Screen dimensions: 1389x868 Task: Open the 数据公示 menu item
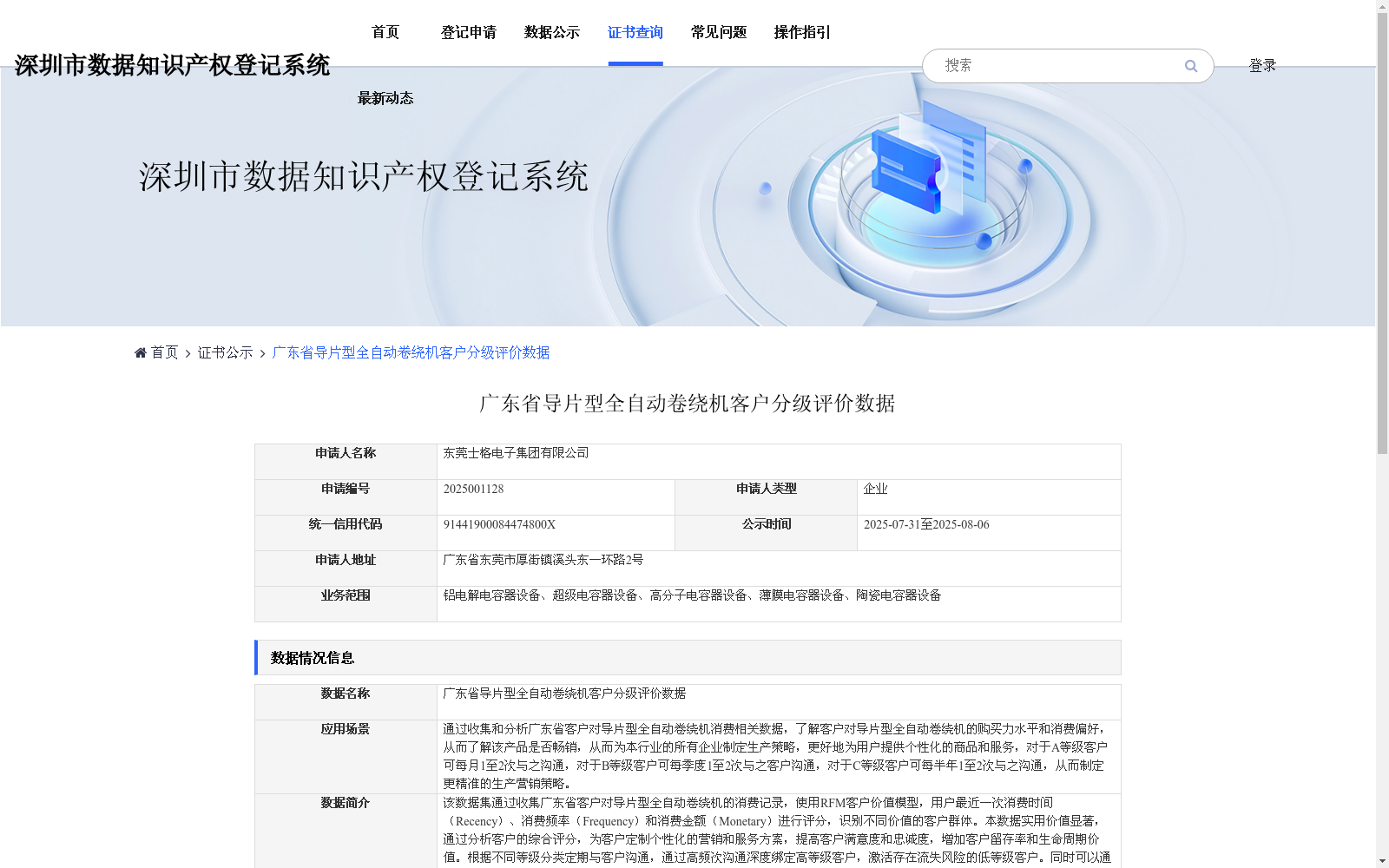(552, 32)
